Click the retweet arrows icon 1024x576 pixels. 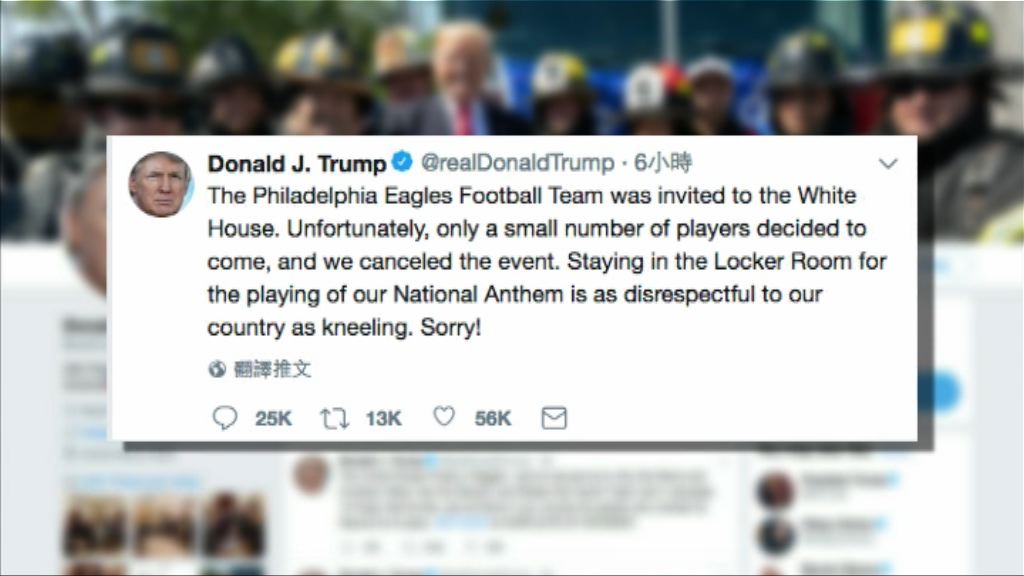click(334, 418)
